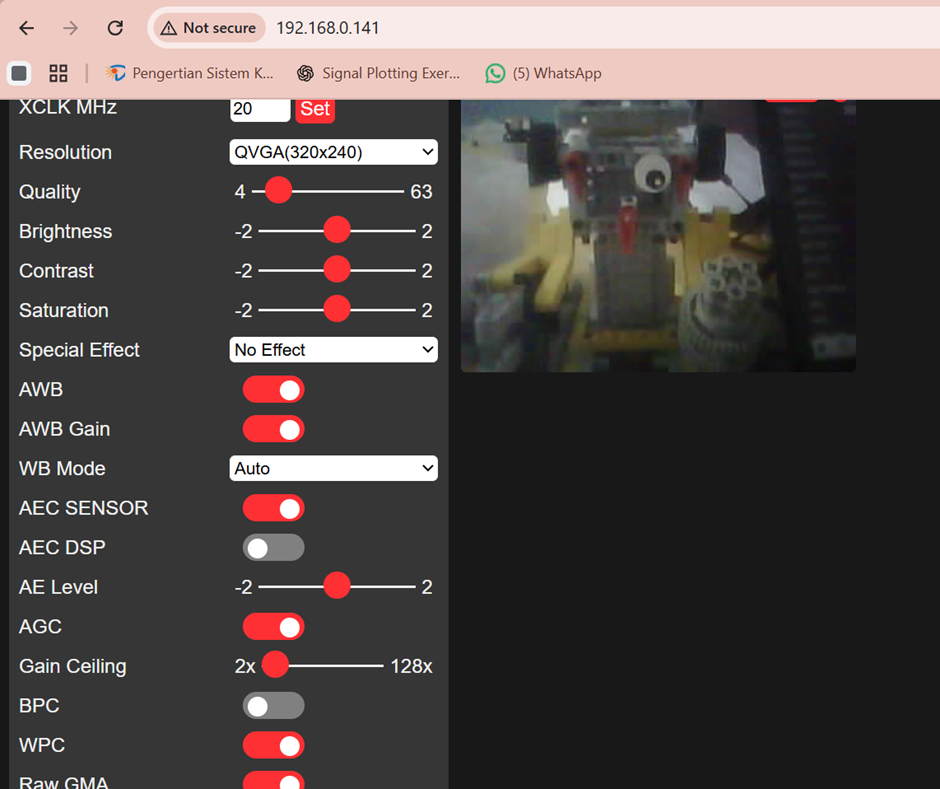Viewport: 940px width, 789px height.
Task: Click the XCLK MHz input field
Action: click(259, 109)
